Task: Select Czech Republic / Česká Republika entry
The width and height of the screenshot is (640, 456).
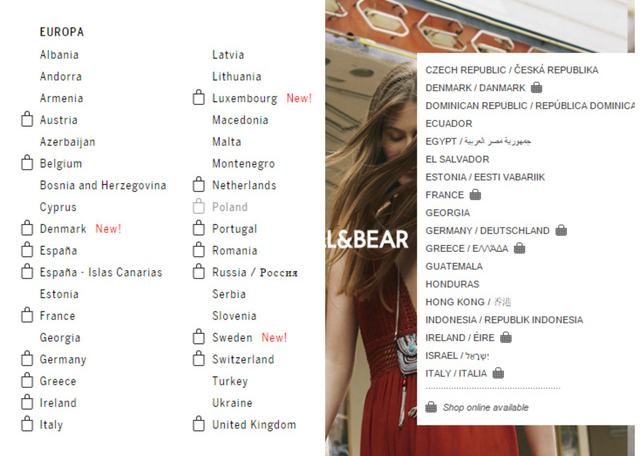Action: pyautogui.click(x=512, y=70)
